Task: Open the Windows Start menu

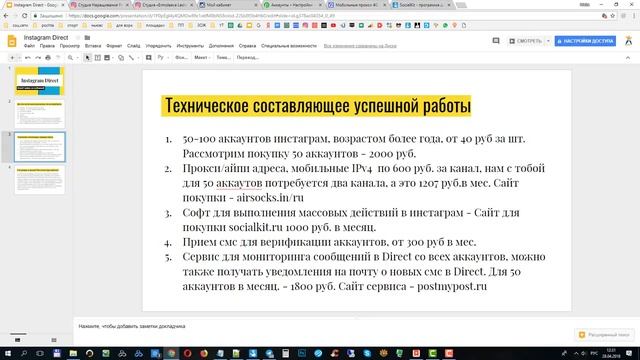Action: click(x=7, y=353)
